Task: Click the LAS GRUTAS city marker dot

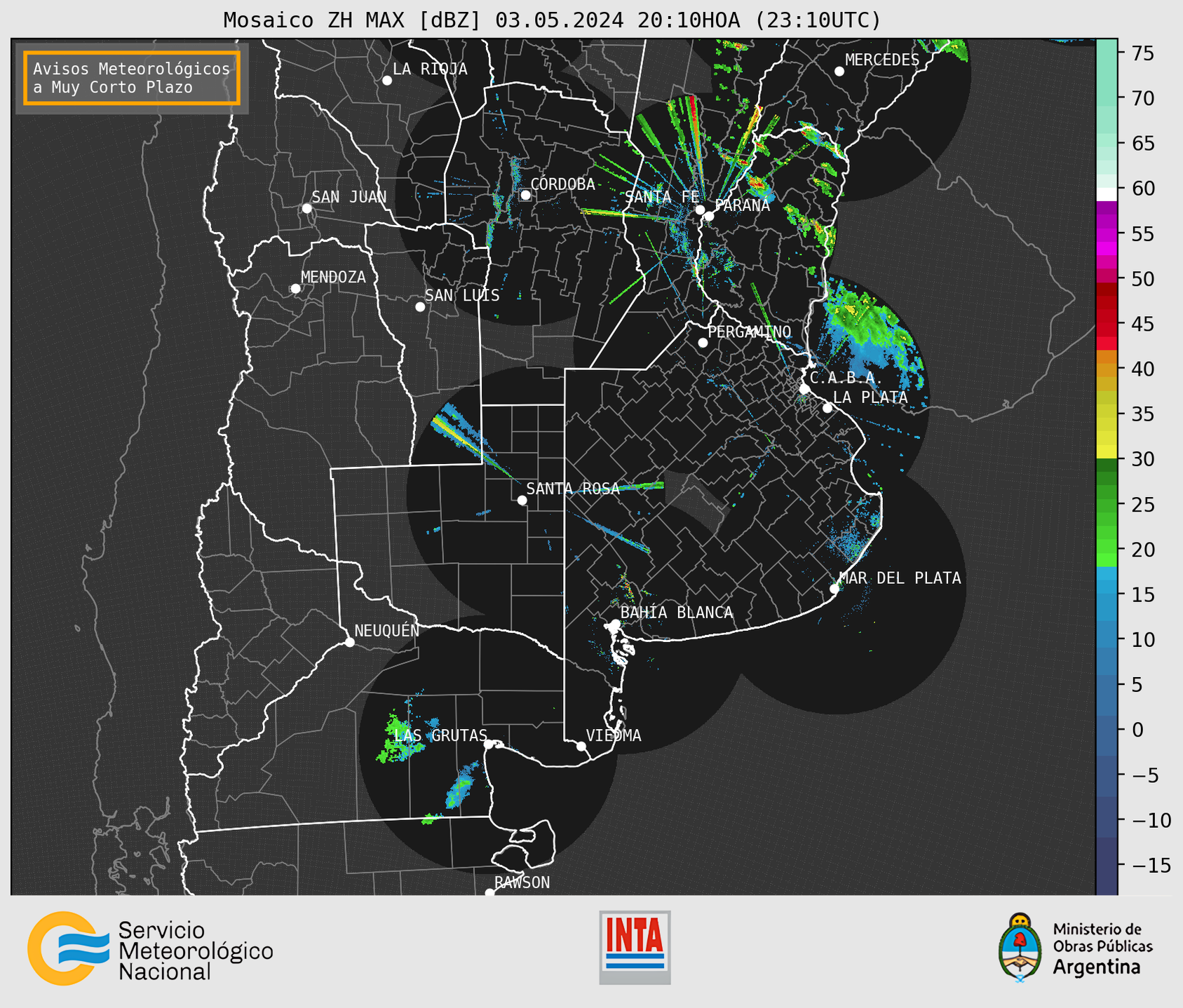Action: click(489, 744)
